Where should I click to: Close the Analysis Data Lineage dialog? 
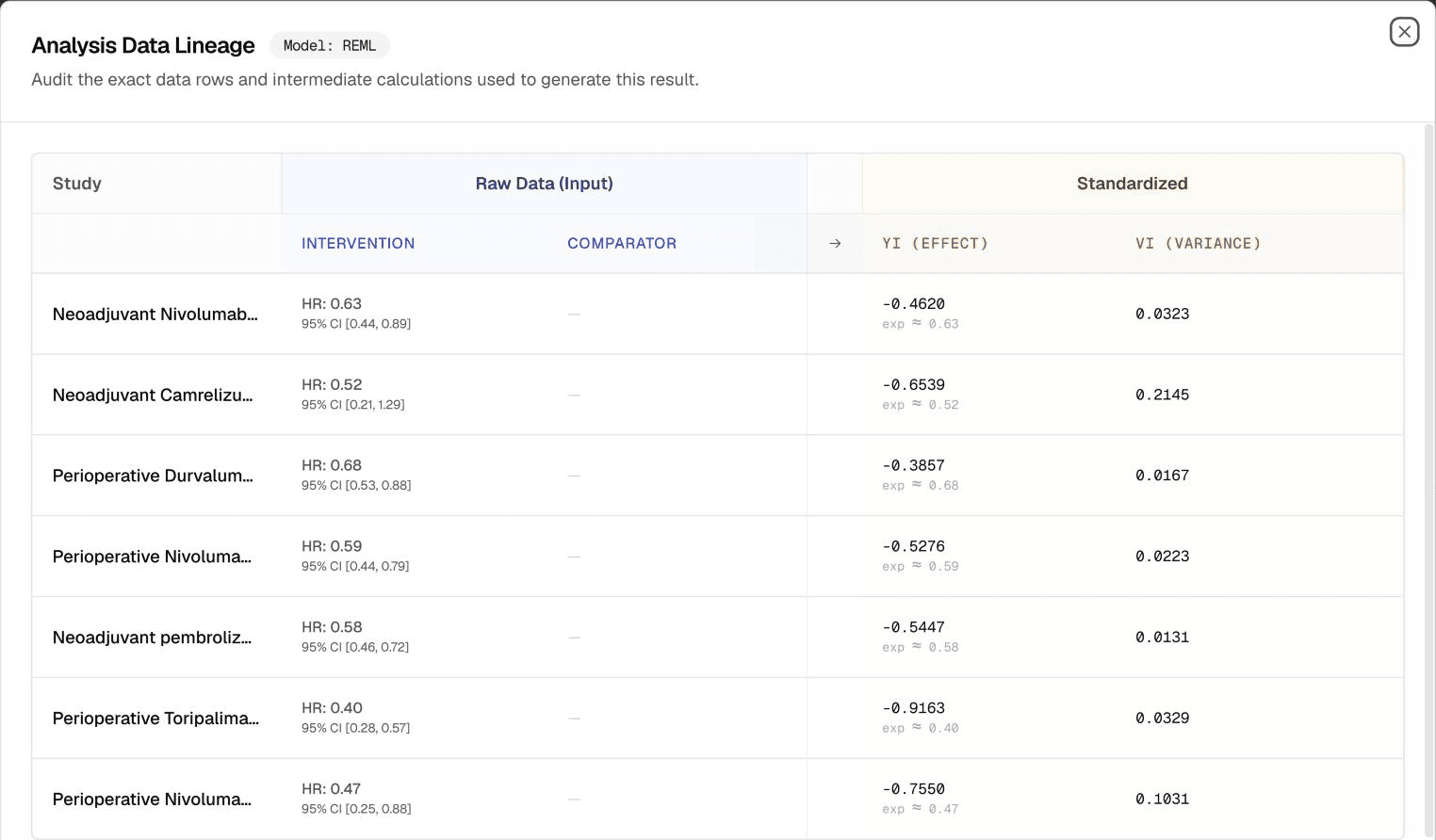(x=1404, y=32)
